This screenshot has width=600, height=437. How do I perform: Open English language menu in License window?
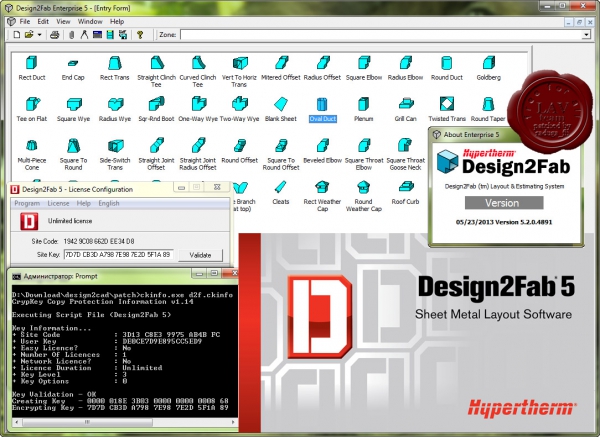pyautogui.click(x=109, y=203)
